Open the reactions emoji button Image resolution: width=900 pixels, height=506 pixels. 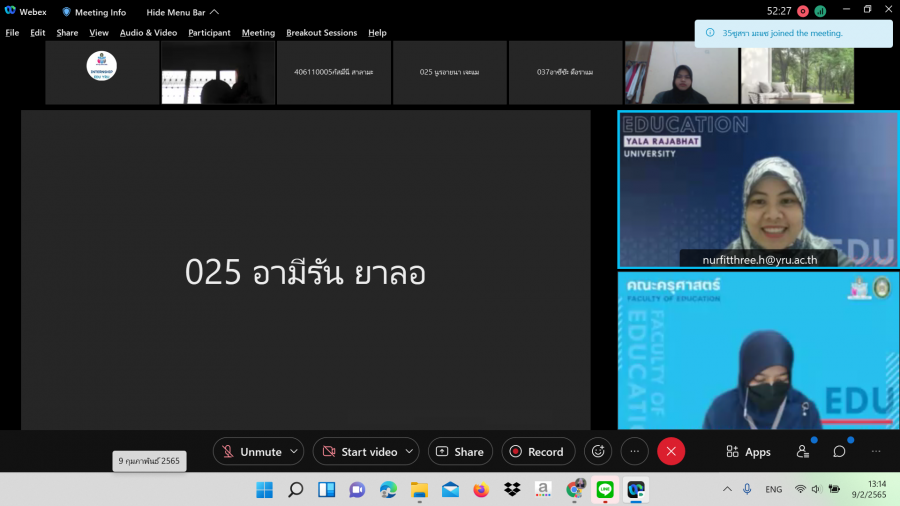point(598,452)
